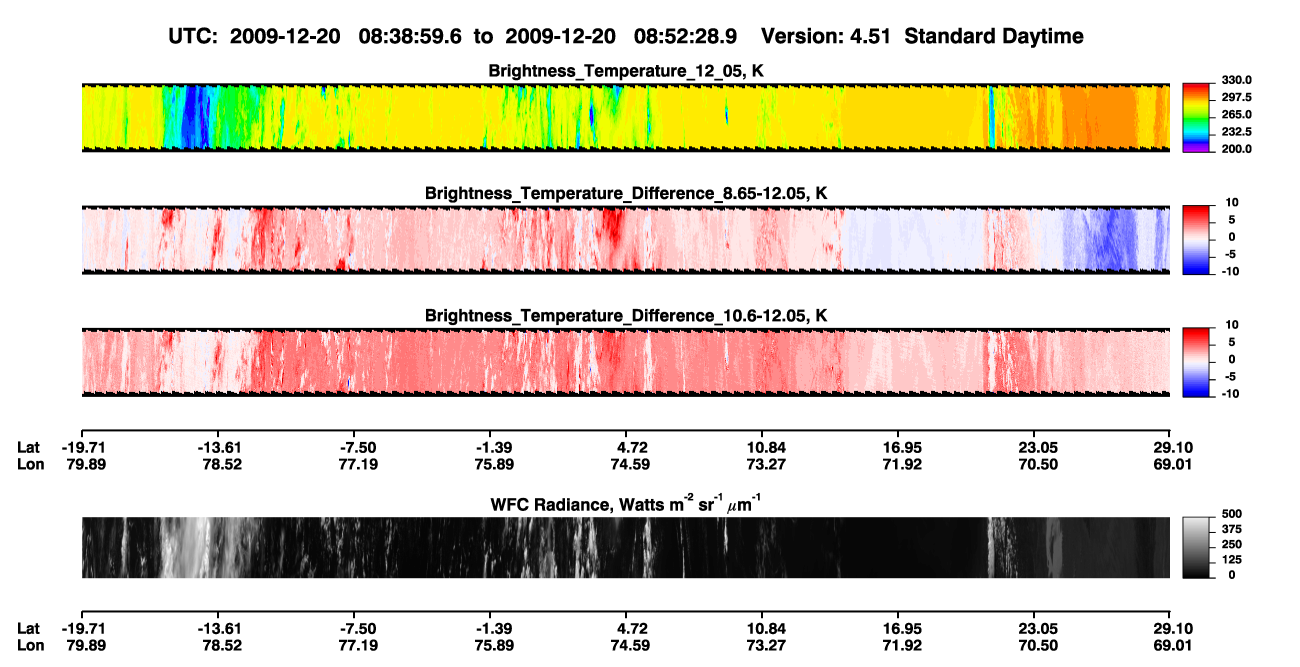Click latitude 29.10 on axis above the WFC title
Image resolution: width=1300 pixels, height=667 pixels.
click(1169, 447)
